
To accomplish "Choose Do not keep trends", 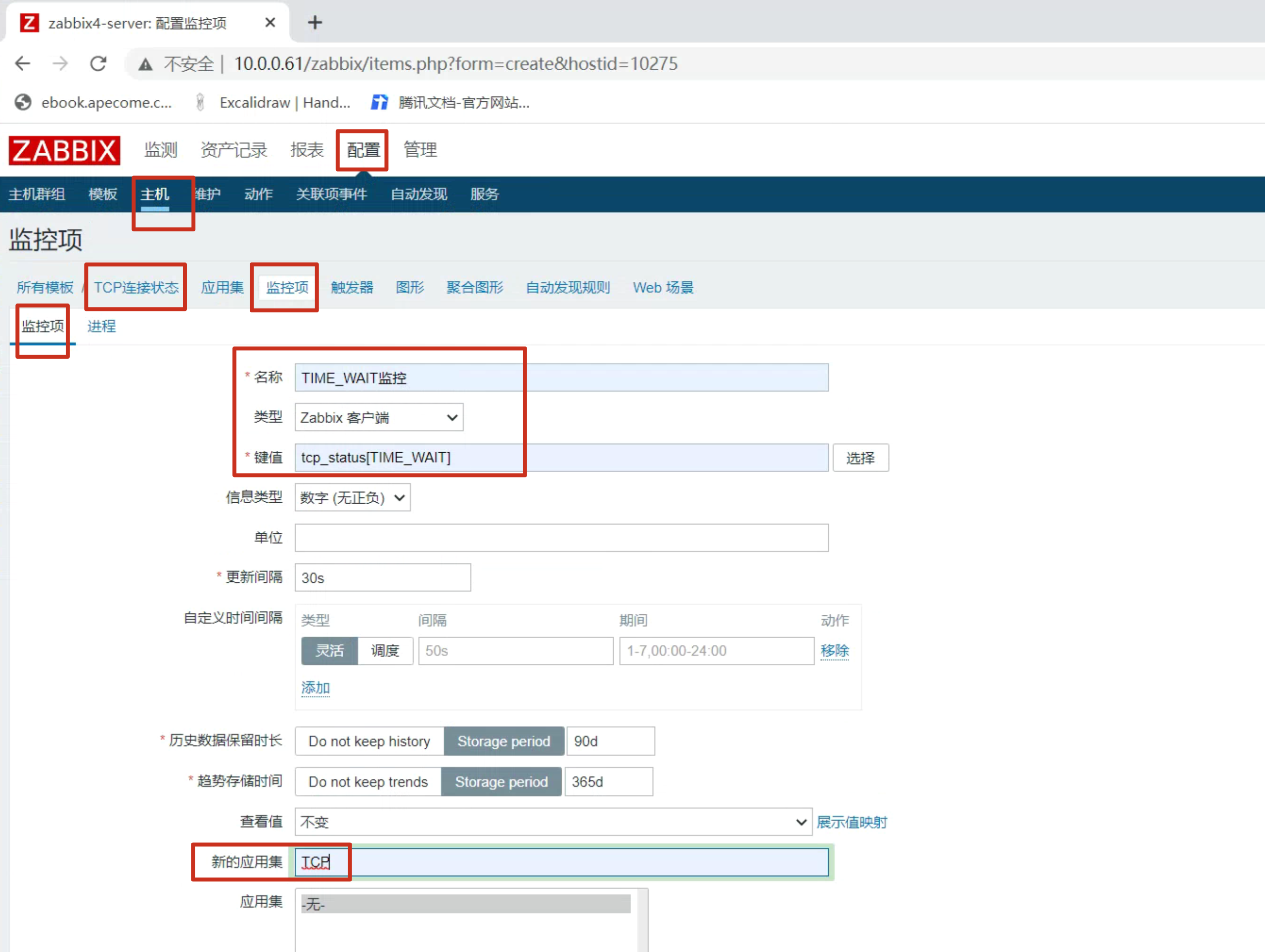I will 368,781.
